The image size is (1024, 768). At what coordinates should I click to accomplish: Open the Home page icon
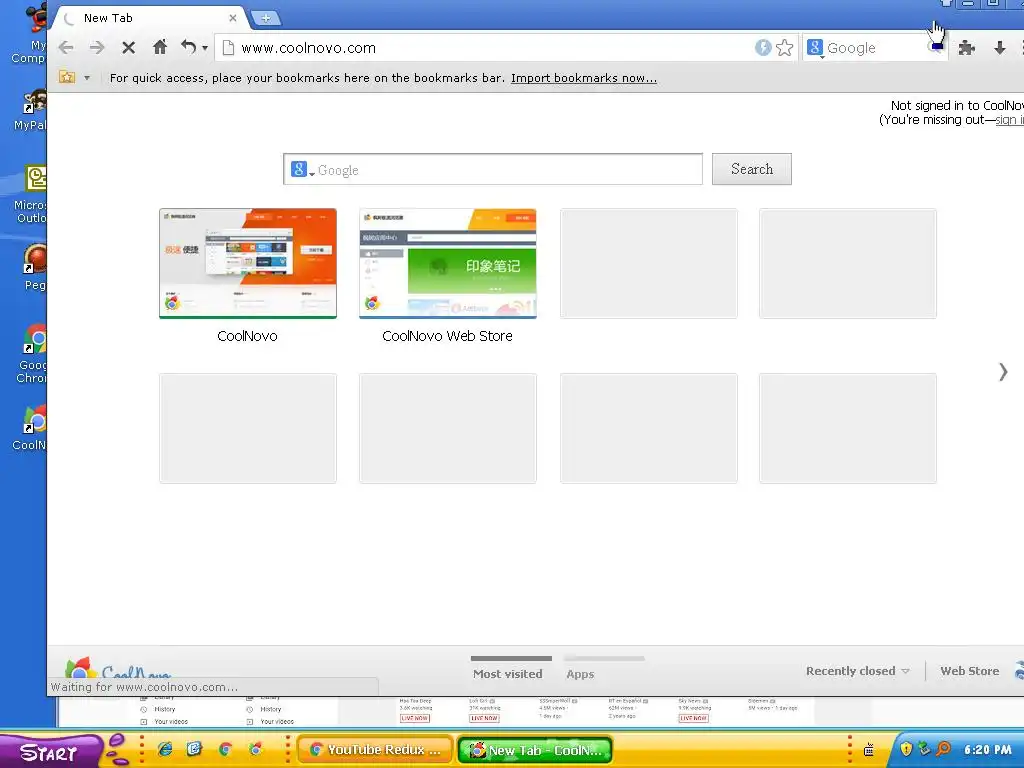(x=160, y=47)
